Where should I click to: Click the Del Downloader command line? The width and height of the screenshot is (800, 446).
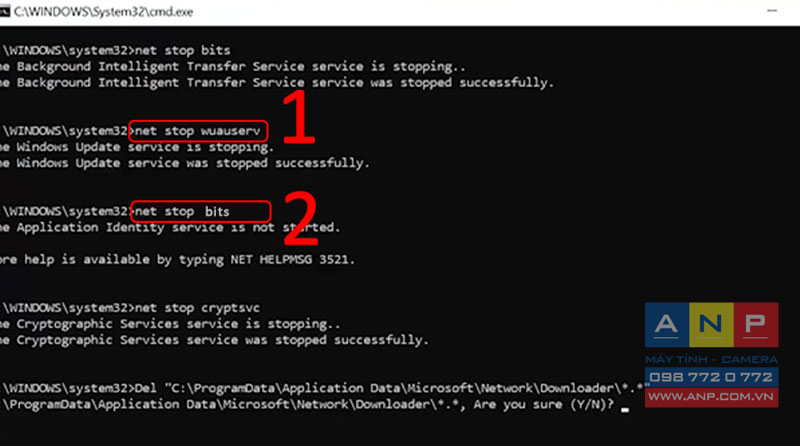click(324, 388)
